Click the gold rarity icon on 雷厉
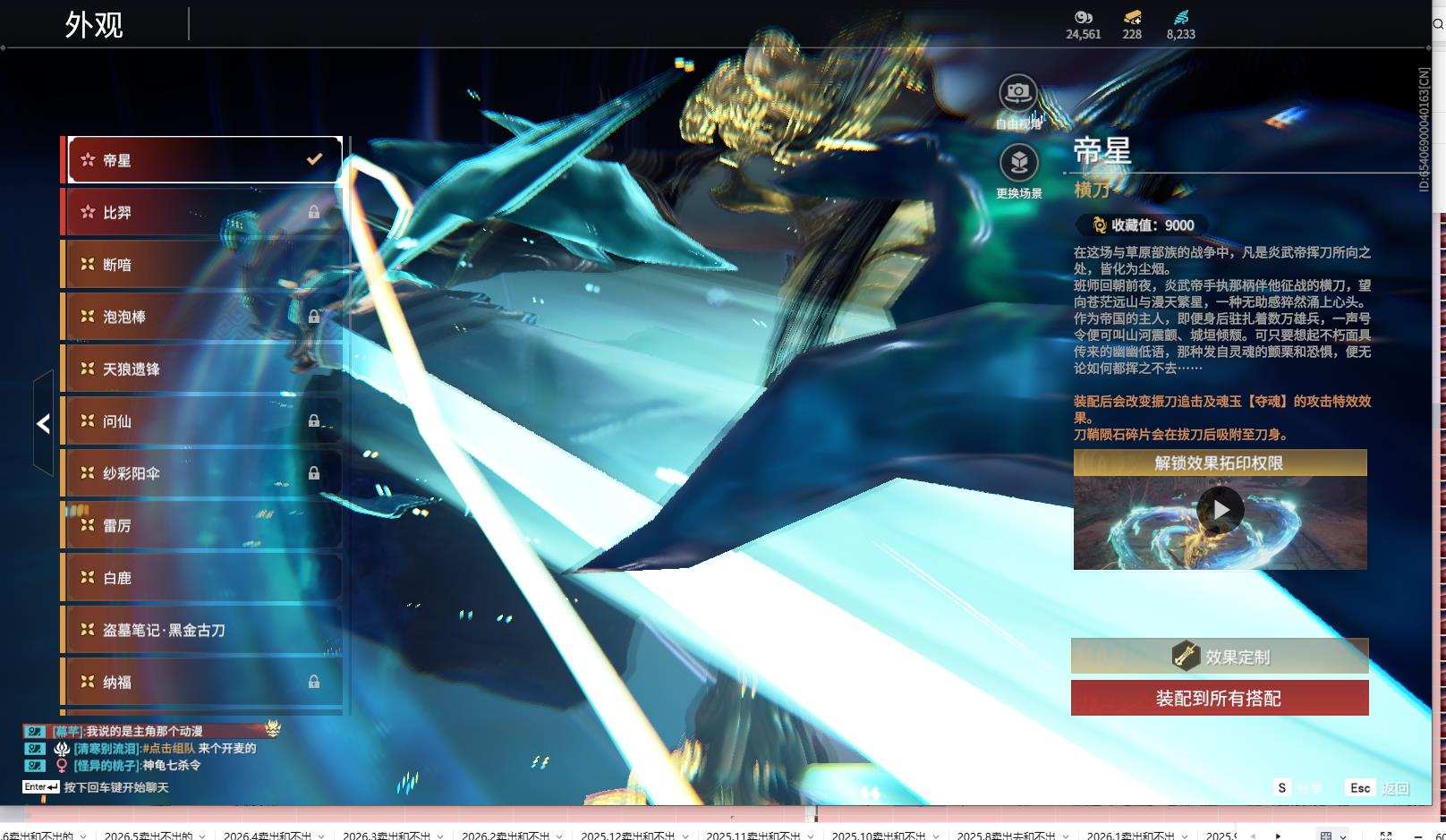This screenshot has width=1446, height=840. tap(88, 524)
